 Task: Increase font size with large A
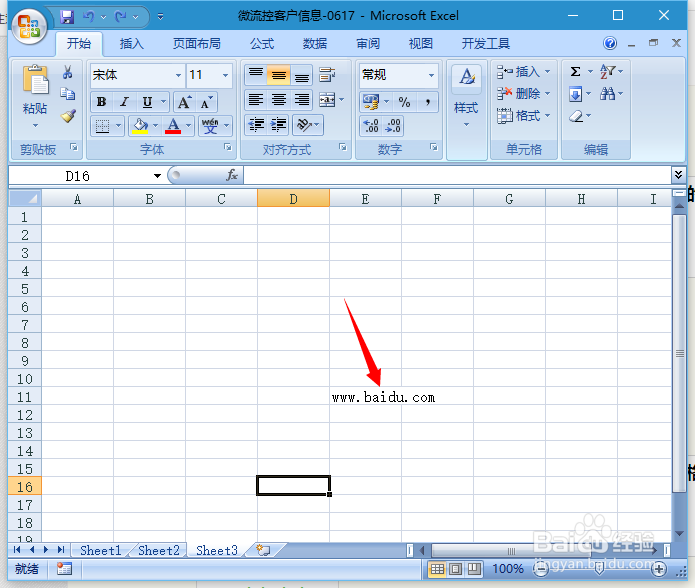pyautogui.click(x=184, y=102)
